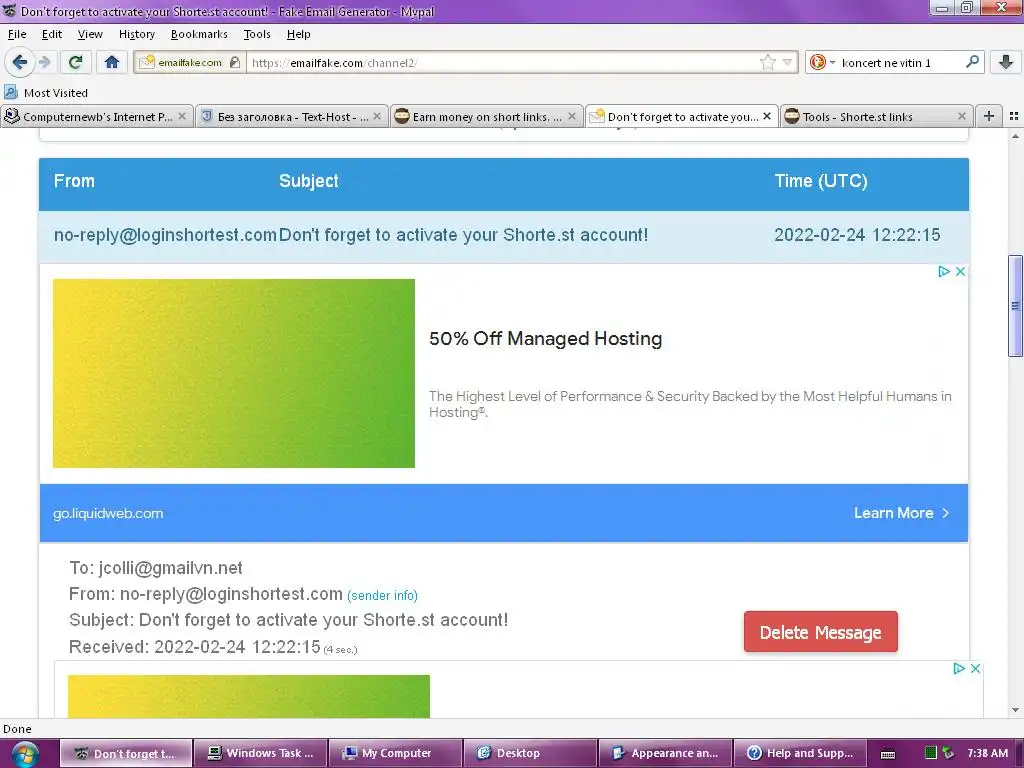1024x768 pixels.
Task: Click AdChoices icon on second ad
Action: point(959,668)
